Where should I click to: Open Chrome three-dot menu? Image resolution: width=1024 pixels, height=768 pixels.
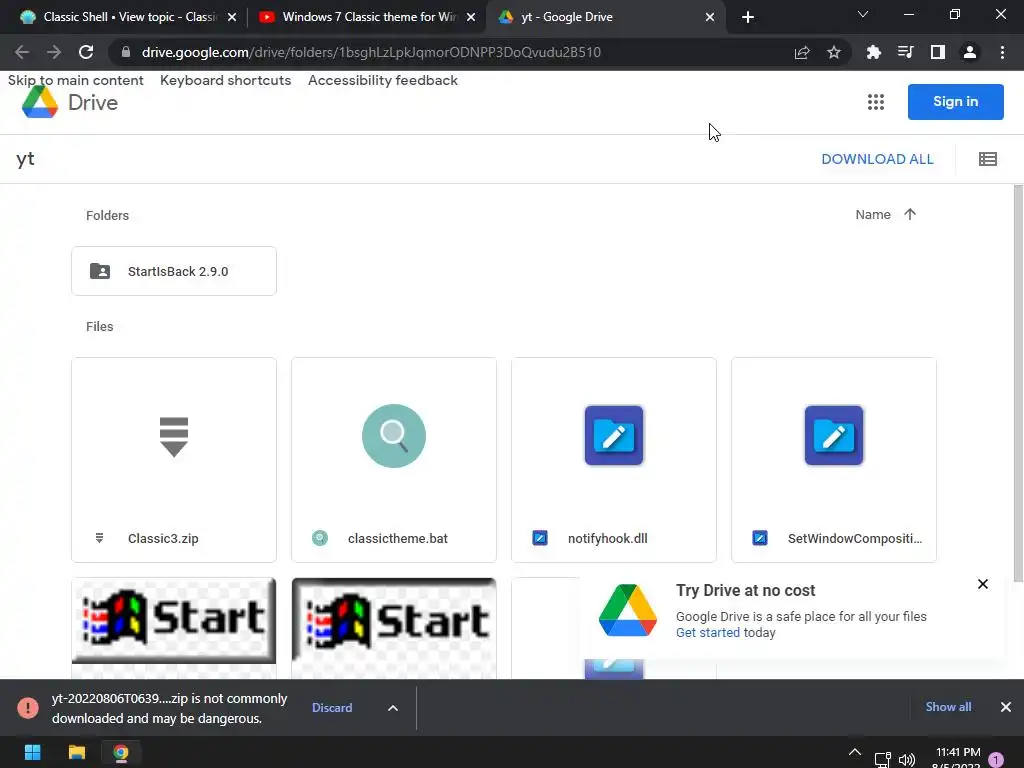(1002, 52)
